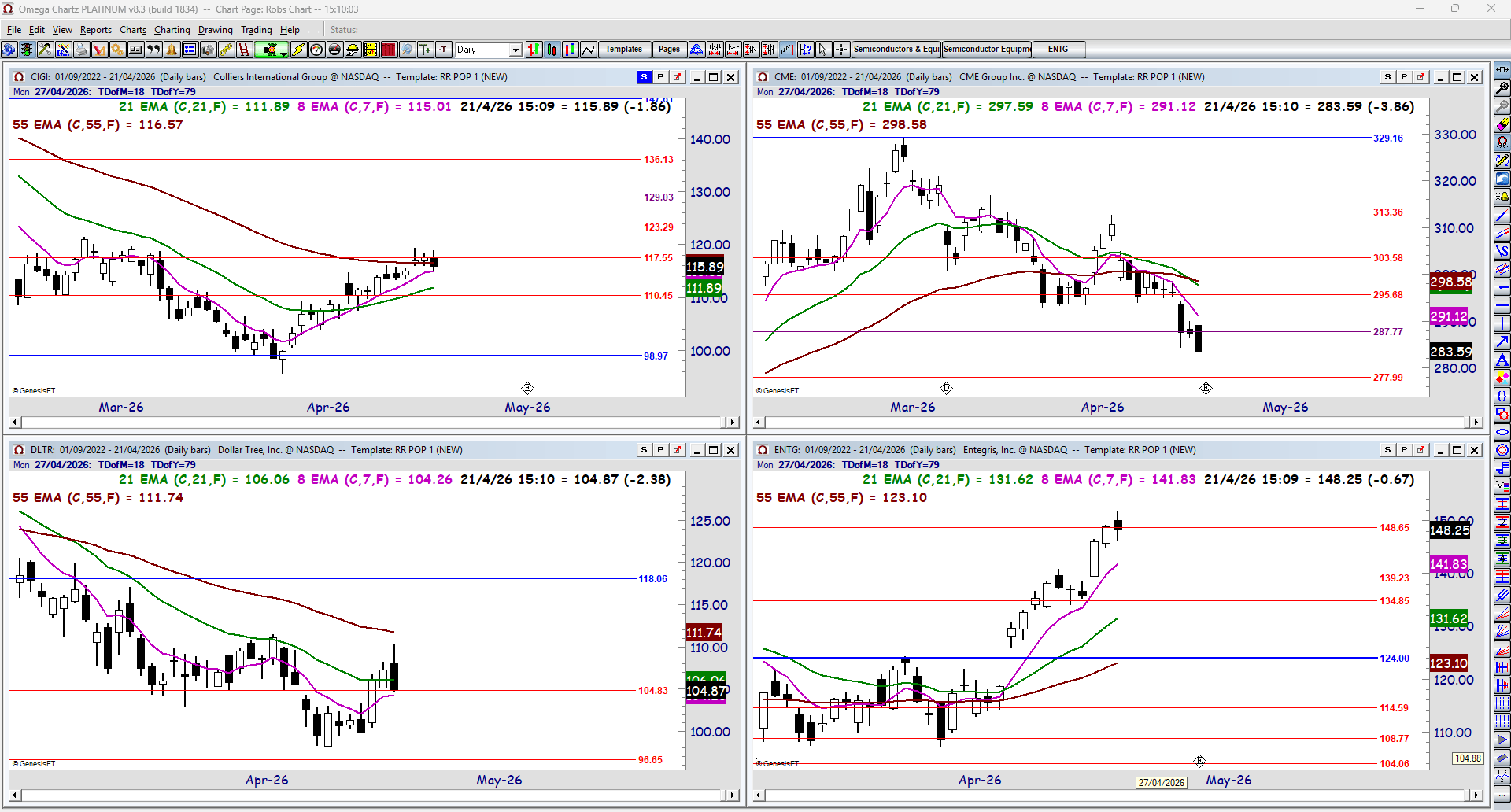Toggle the S button on ENTG chart
The width and height of the screenshot is (1511, 812).
pyautogui.click(x=1387, y=450)
